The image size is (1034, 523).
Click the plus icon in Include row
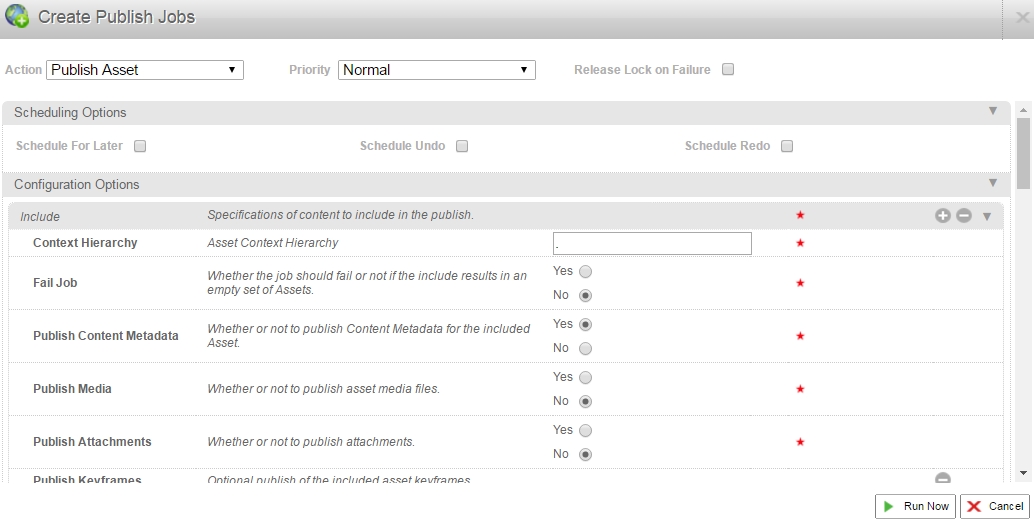[x=942, y=216]
